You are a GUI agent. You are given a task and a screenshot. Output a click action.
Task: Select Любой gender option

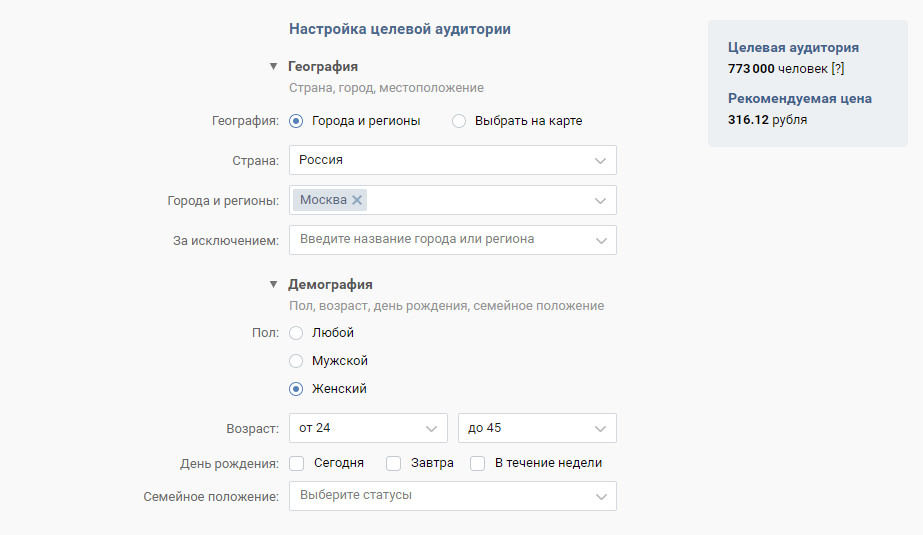(296, 333)
